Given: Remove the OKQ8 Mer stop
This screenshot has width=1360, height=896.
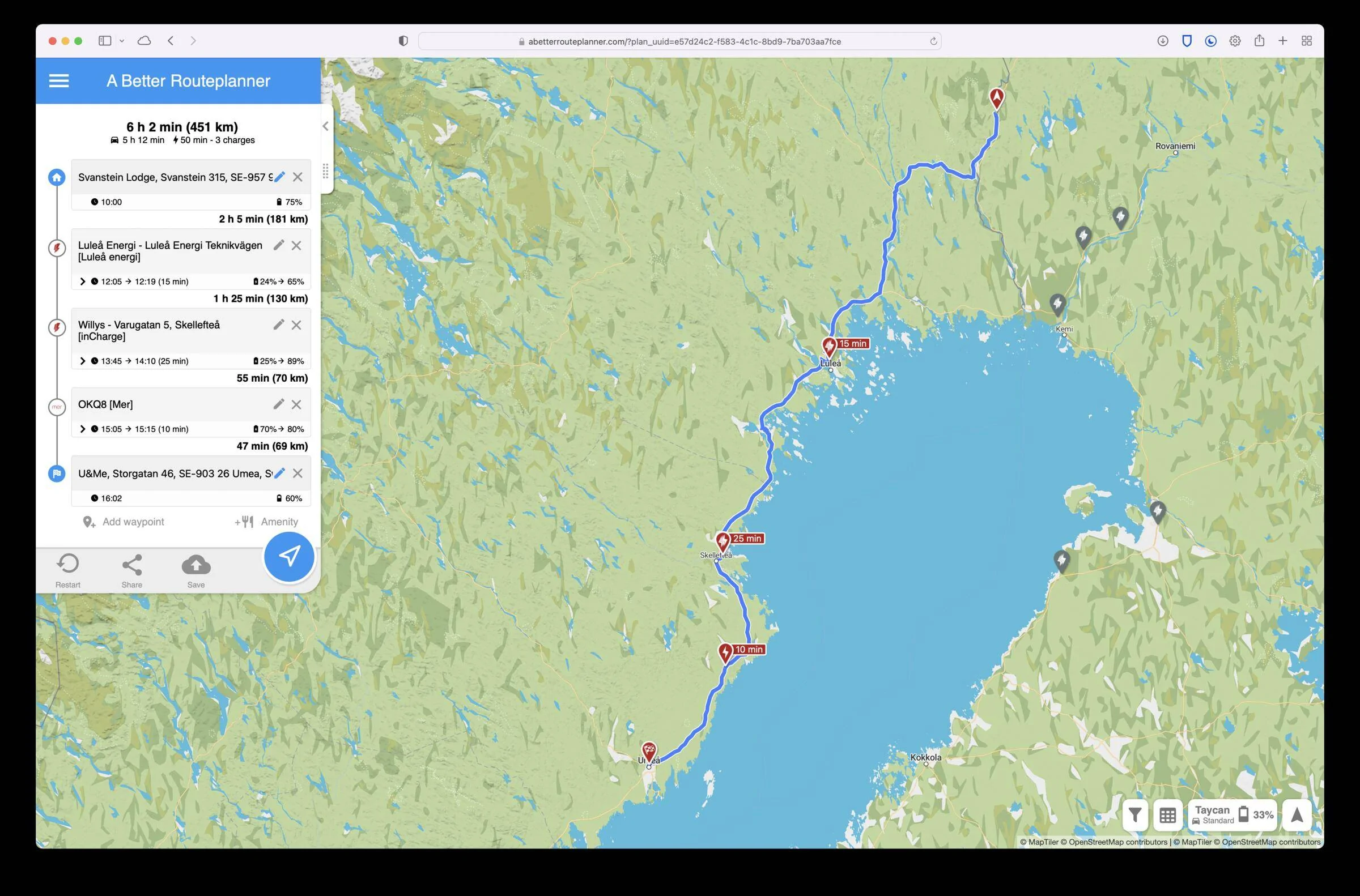Looking at the screenshot, I should click(296, 404).
